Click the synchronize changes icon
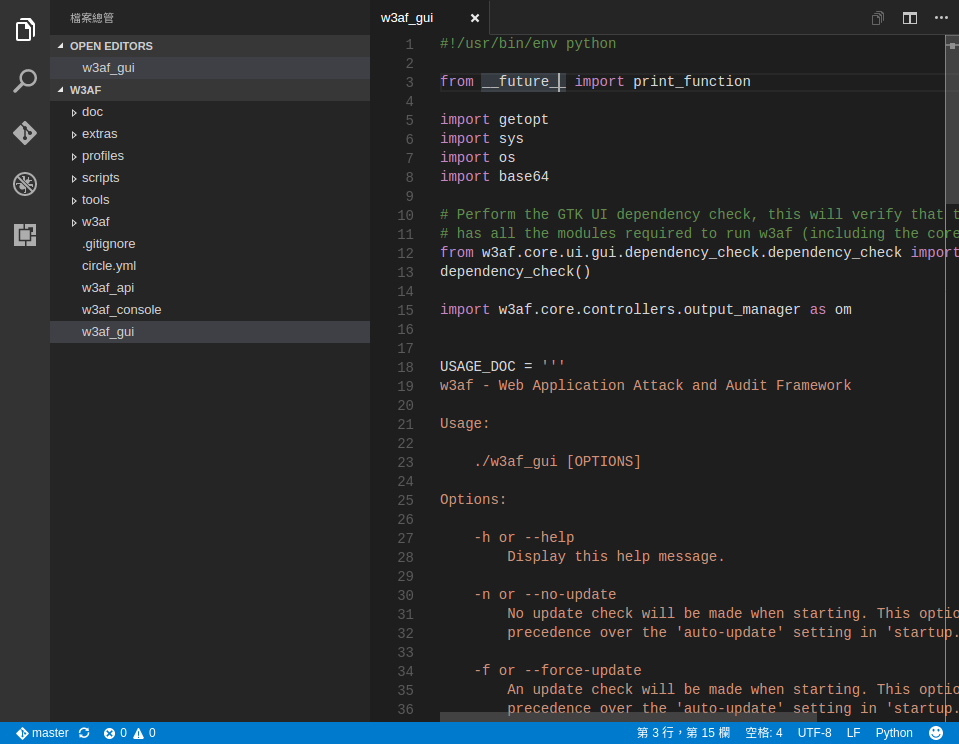The image size is (959, 744). 84,733
